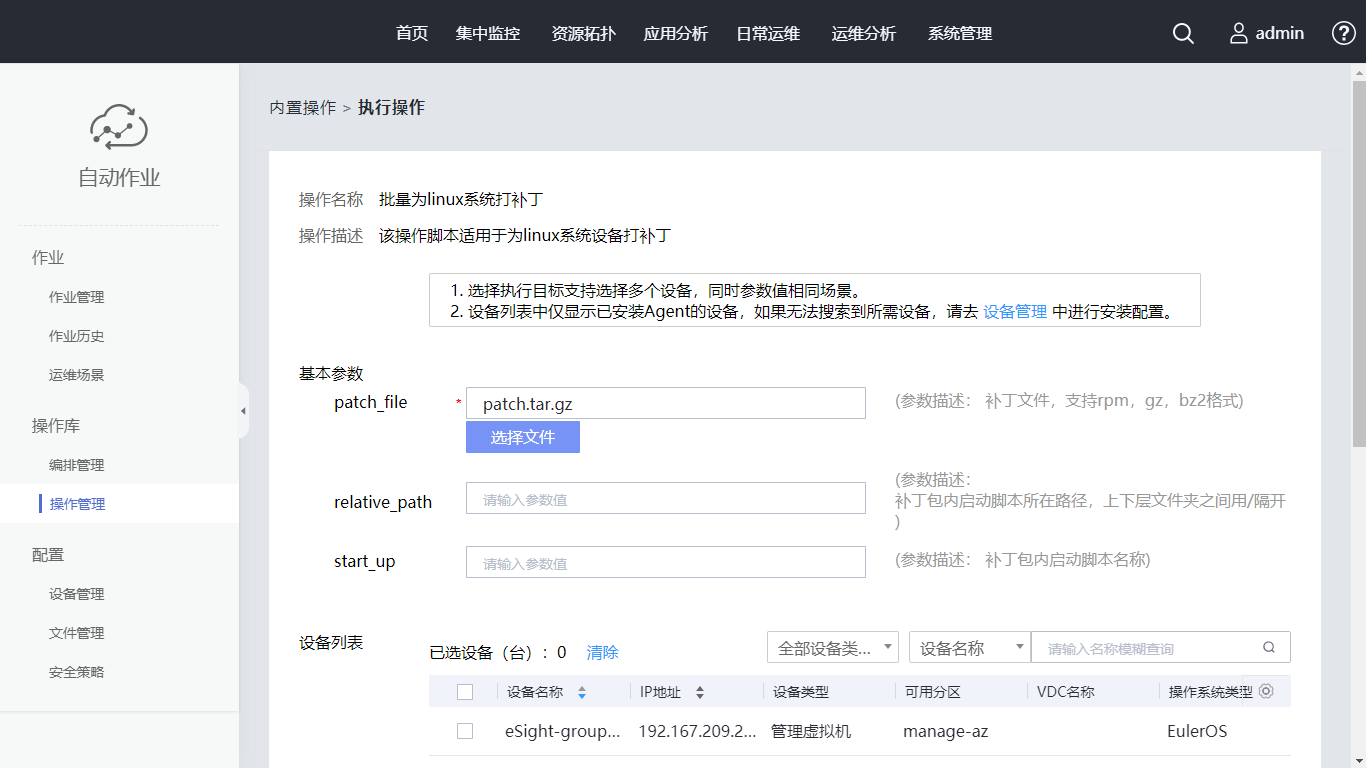Viewport: 1366px width, 768px height.
Task: Toggle the select-all checkbox in table header
Action: tap(465, 692)
